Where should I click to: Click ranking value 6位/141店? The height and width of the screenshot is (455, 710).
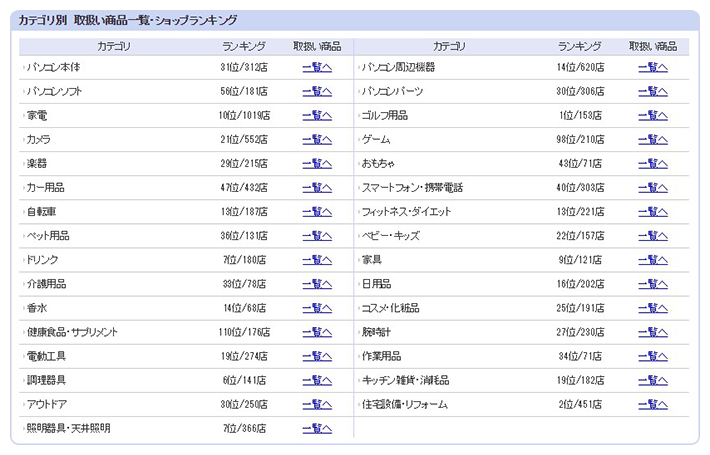tap(244, 380)
